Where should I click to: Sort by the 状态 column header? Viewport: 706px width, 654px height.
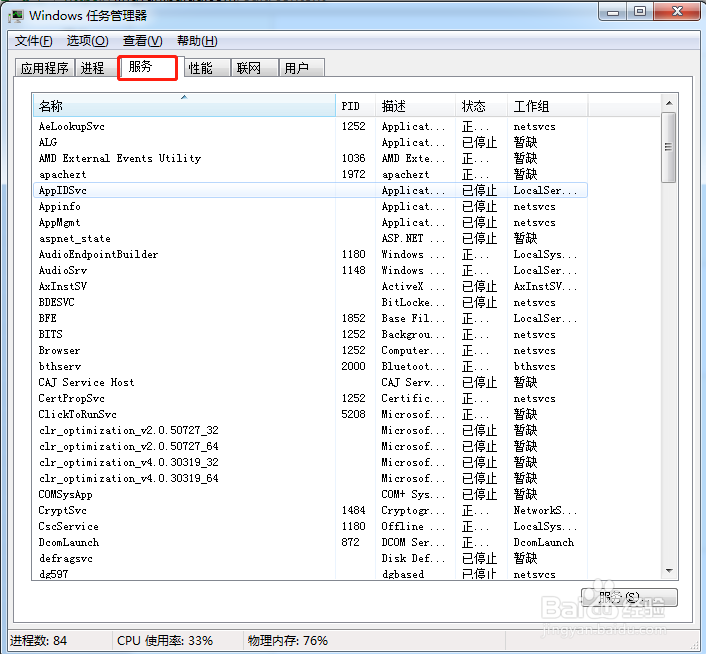pyautogui.click(x=481, y=106)
